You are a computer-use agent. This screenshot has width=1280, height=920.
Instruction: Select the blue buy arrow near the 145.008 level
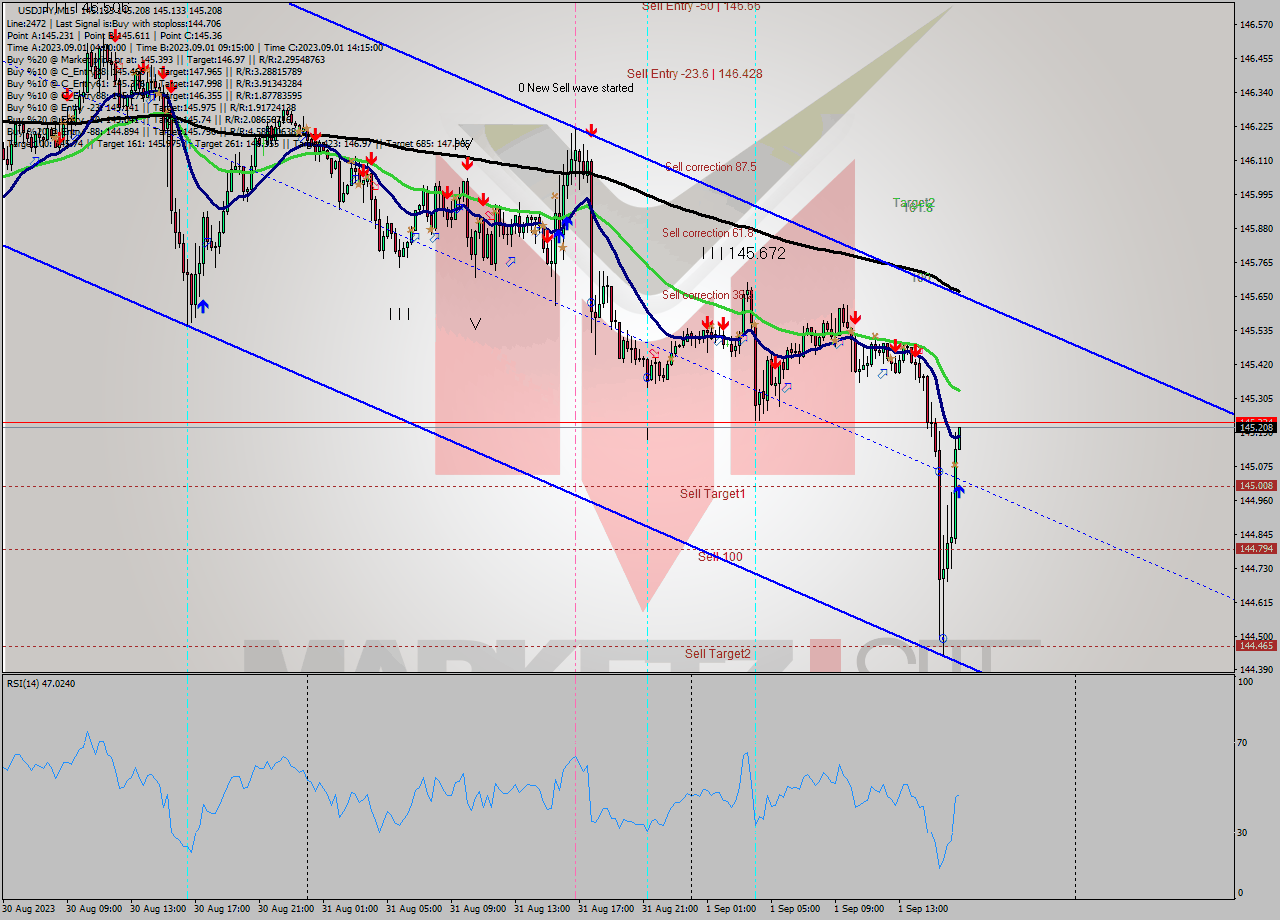[x=959, y=489]
